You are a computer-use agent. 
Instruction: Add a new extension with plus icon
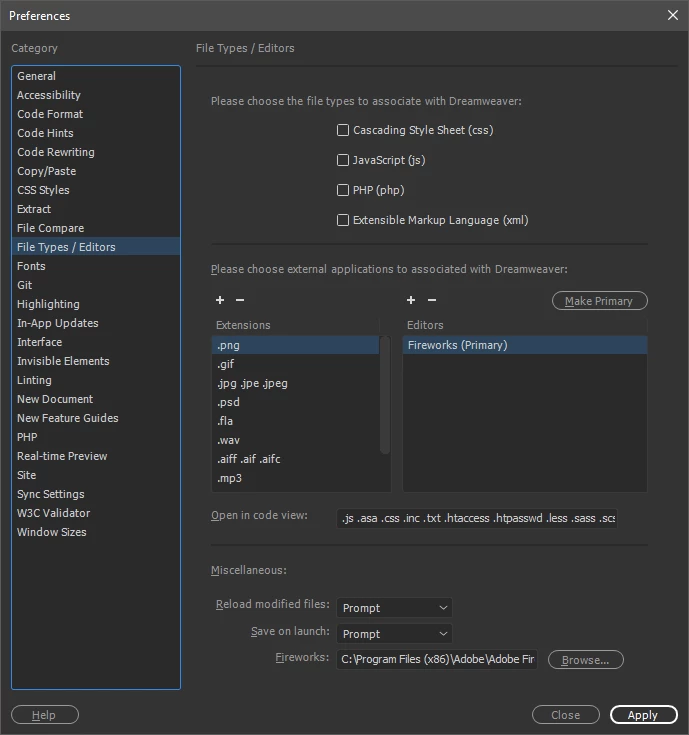tap(220, 300)
